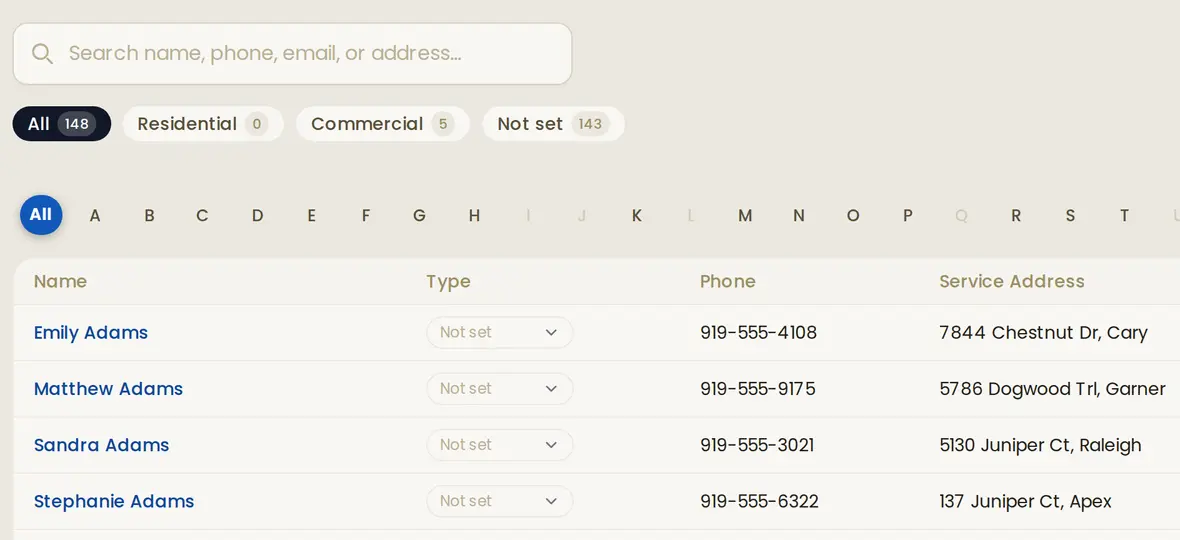1180x540 pixels.
Task: Jump to names starting with K
Action: pos(637,216)
